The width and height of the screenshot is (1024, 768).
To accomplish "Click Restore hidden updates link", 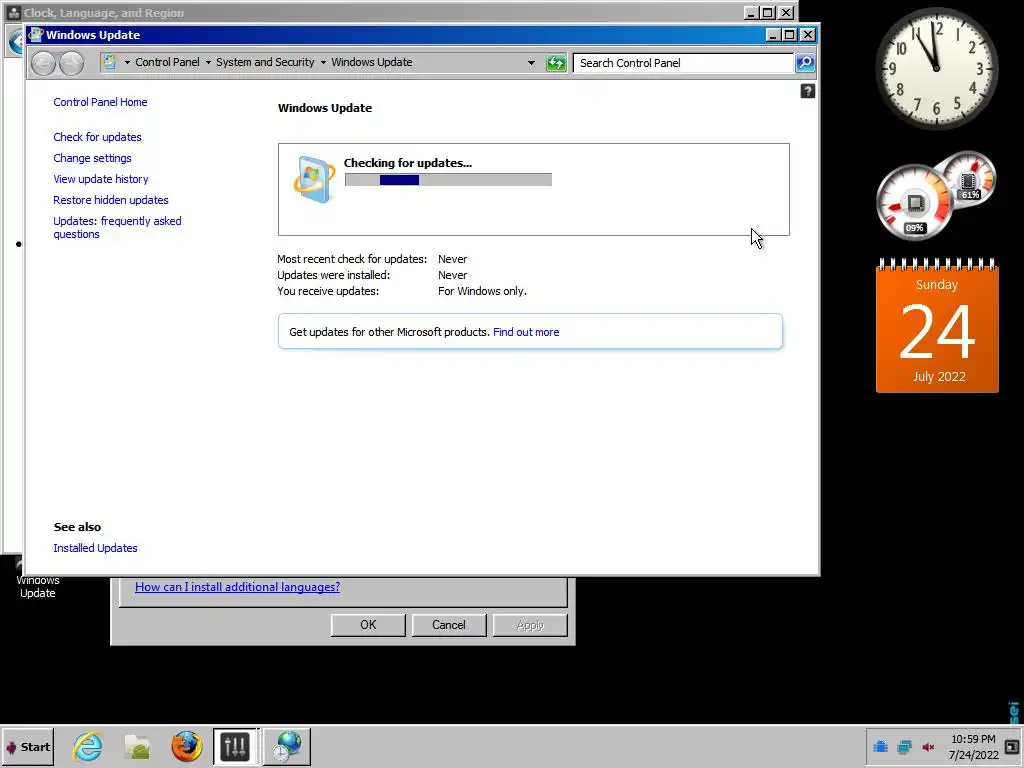I will (110, 200).
